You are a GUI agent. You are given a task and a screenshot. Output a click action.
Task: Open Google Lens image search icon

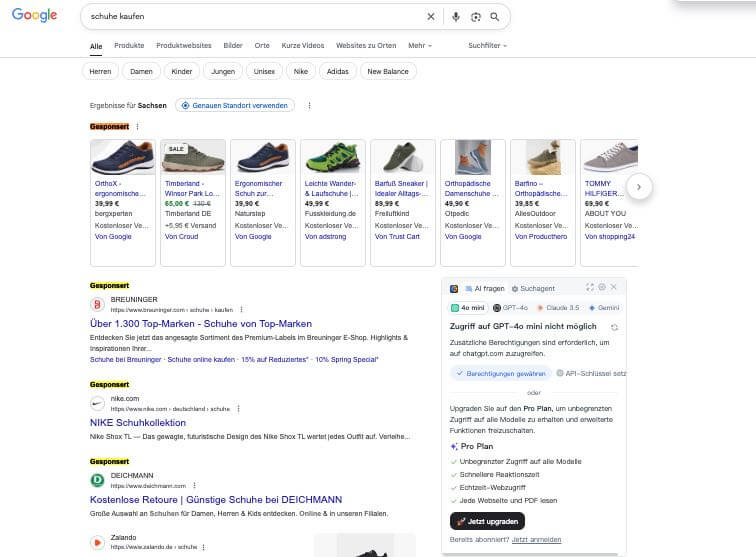475,17
